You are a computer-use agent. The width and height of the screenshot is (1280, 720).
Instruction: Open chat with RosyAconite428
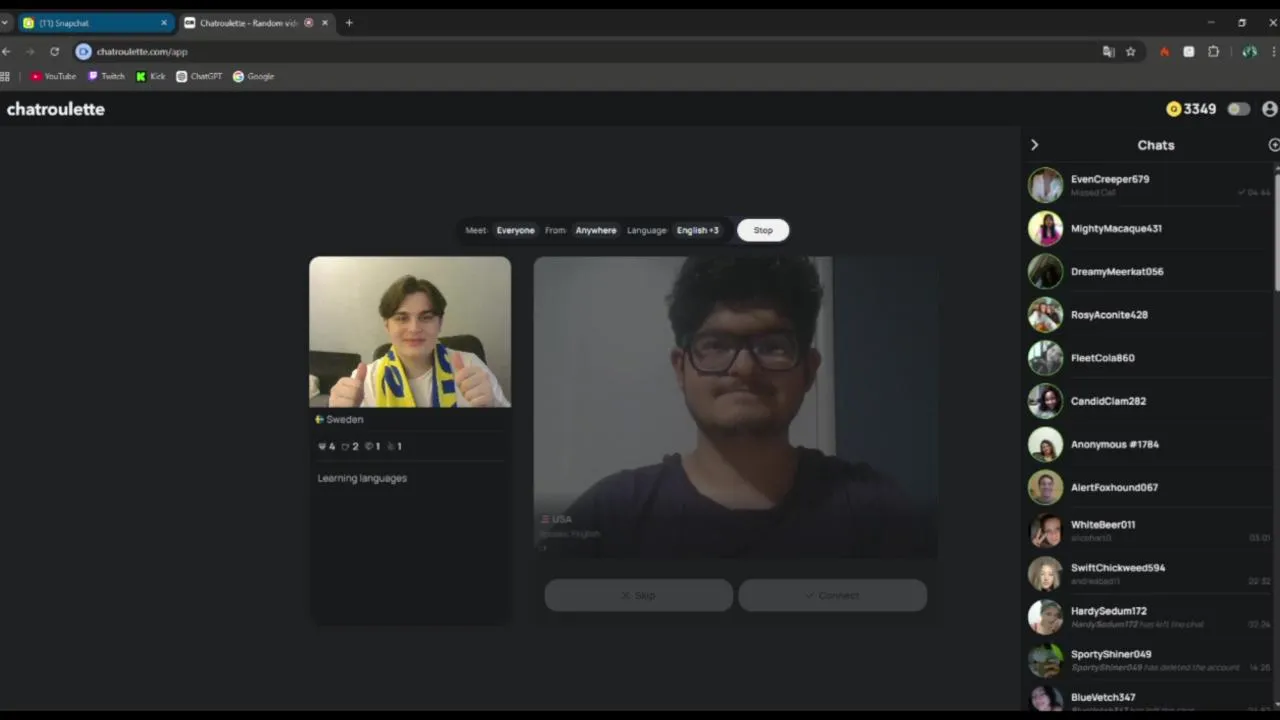point(1150,314)
